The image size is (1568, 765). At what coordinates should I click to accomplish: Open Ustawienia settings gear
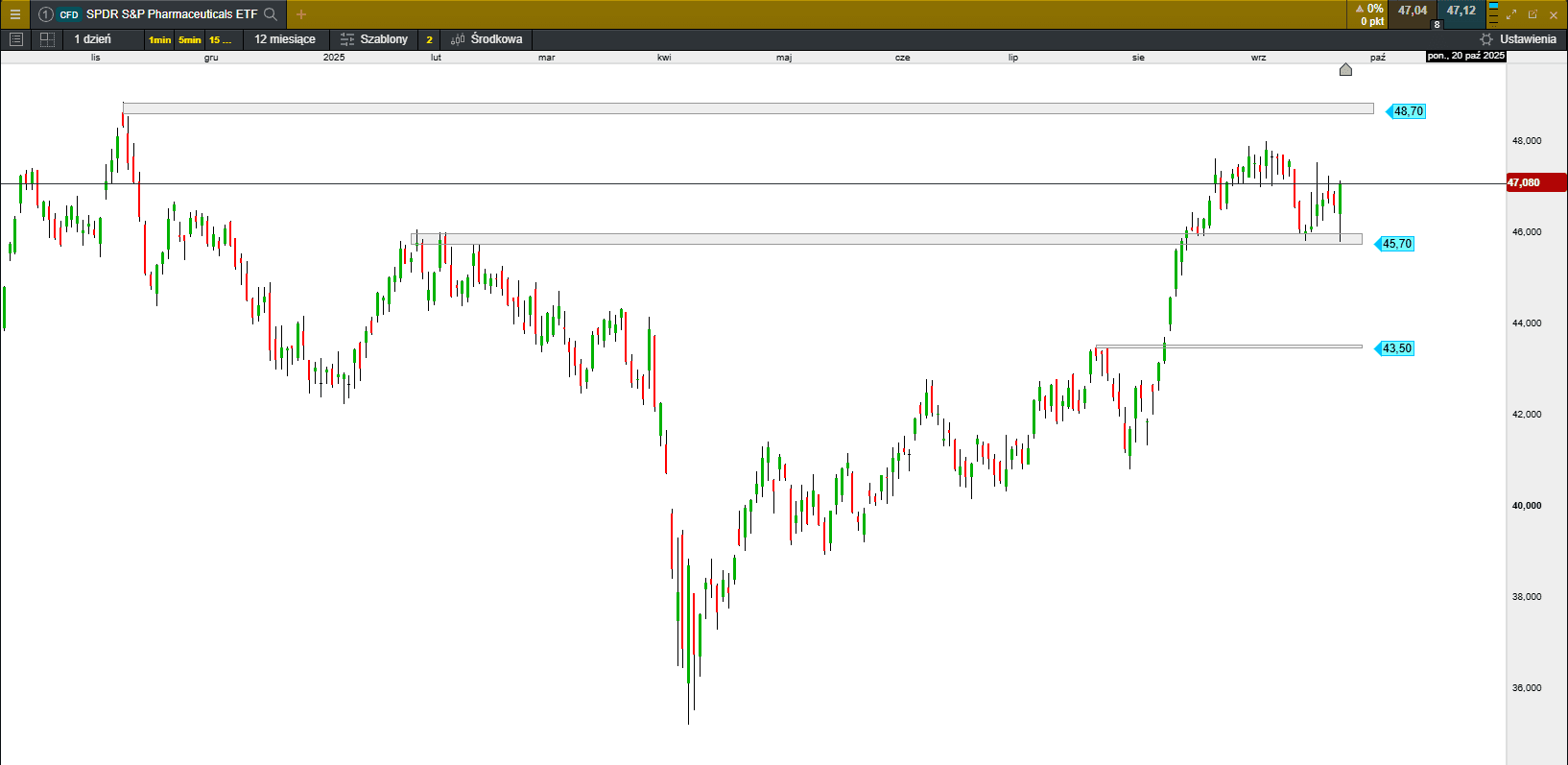point(1486,39)
